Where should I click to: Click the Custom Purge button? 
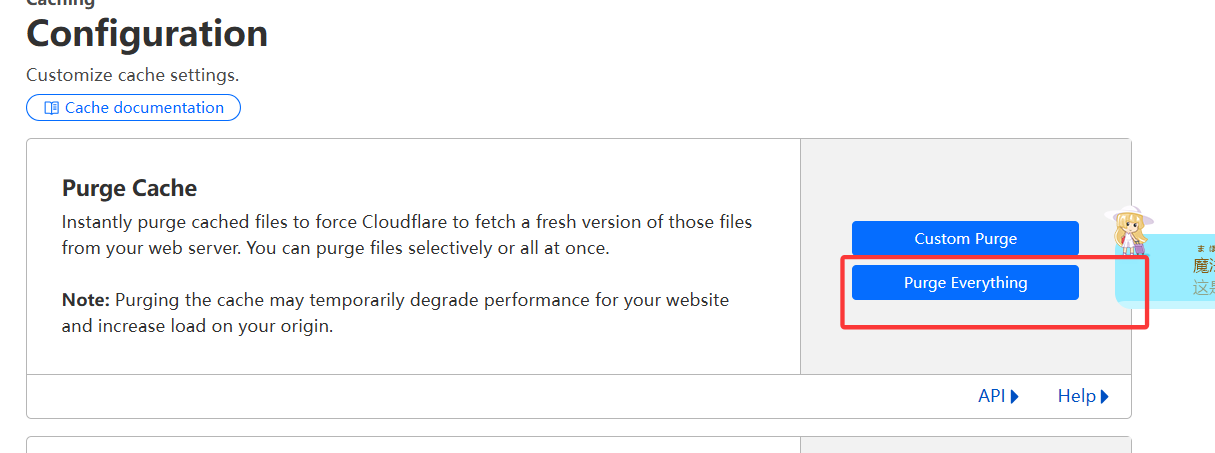point(965,238)
